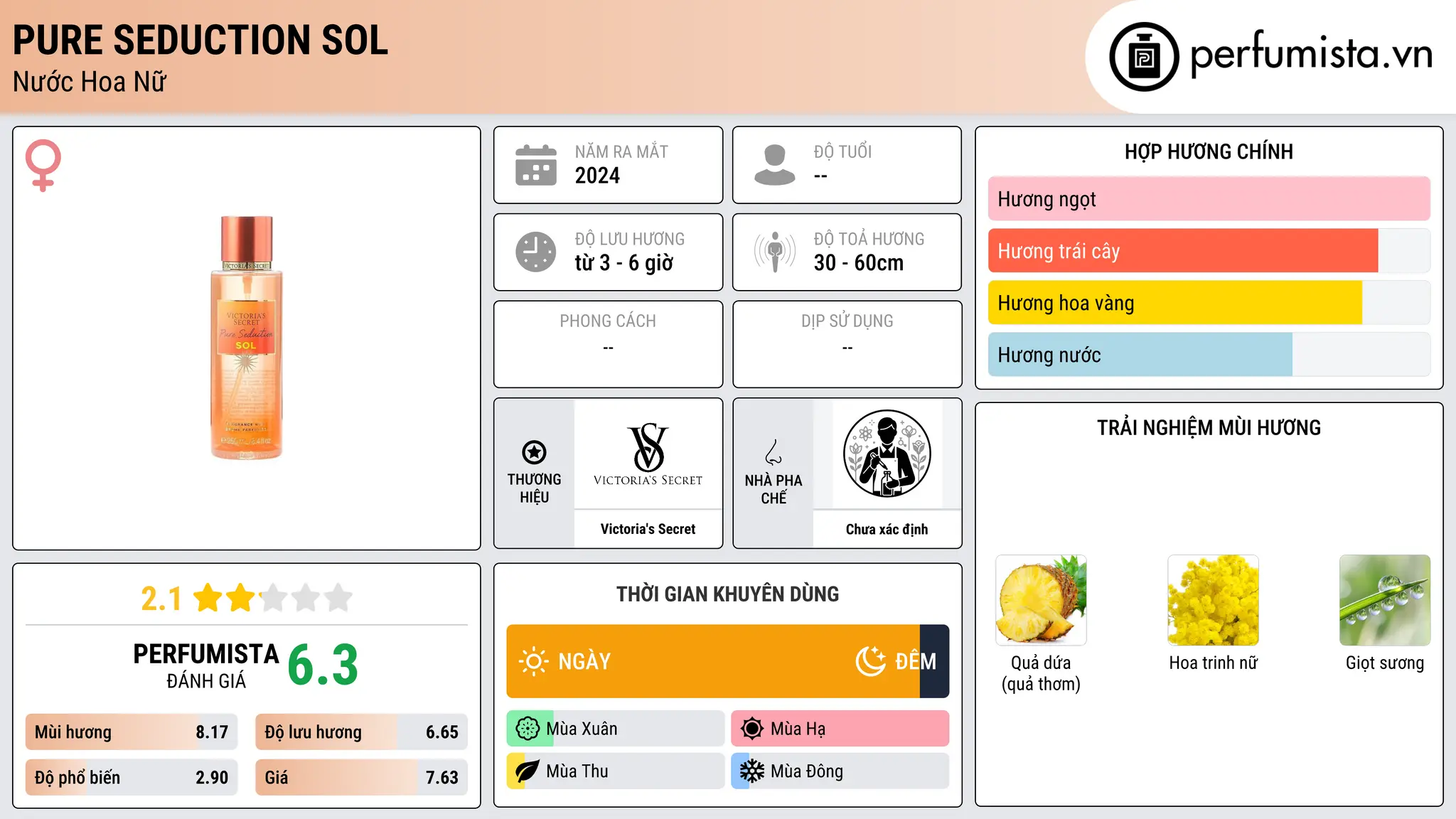Viewport: 1456px width, 819px height.
Task: Click the Giọt sương caption
Action: pos(1385,663)
